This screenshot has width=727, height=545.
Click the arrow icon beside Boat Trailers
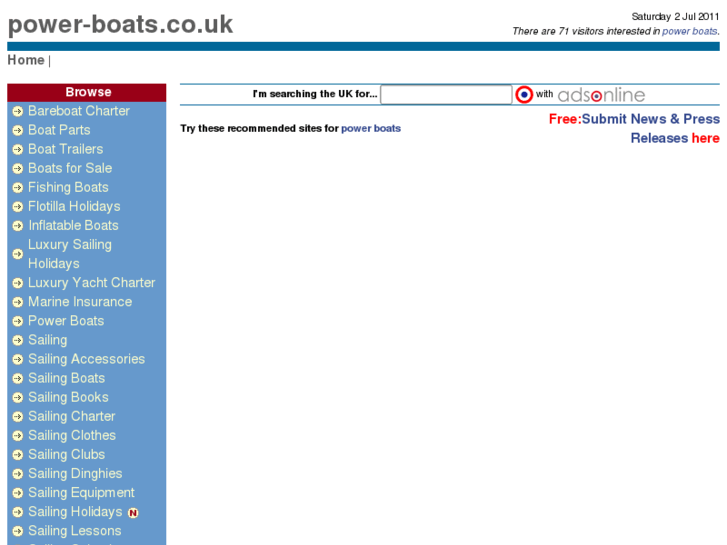pyautogui.click(x=18, y=149)
